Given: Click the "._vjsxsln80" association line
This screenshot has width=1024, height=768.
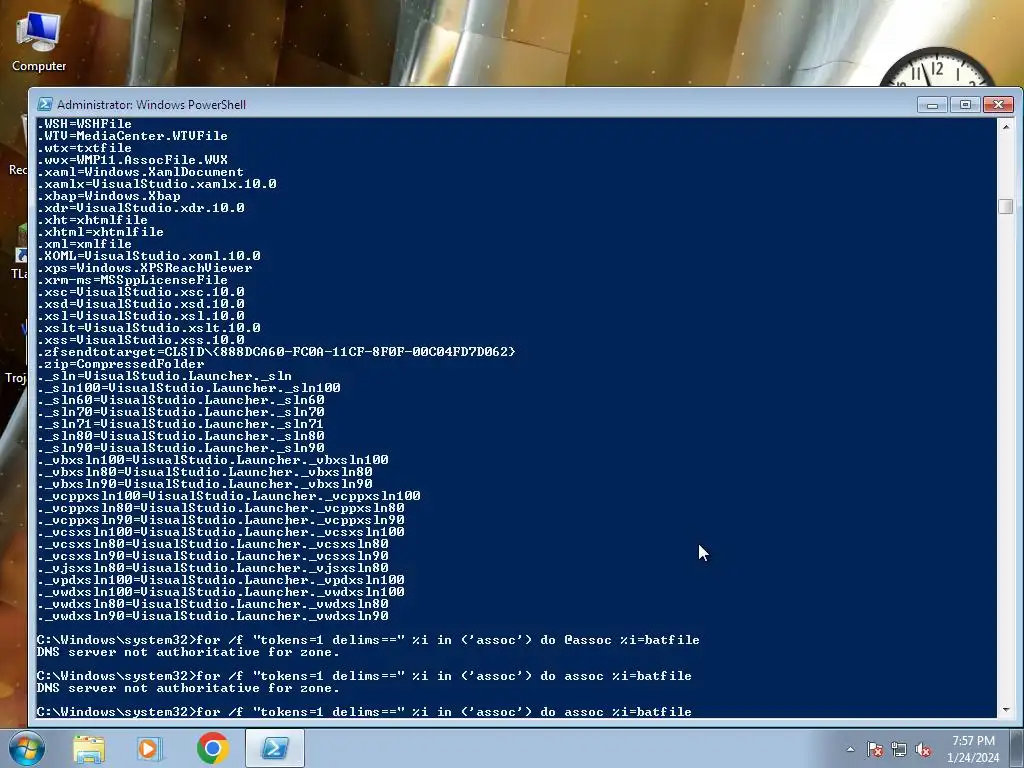Looking at the screenshot, I should point(213,568).
